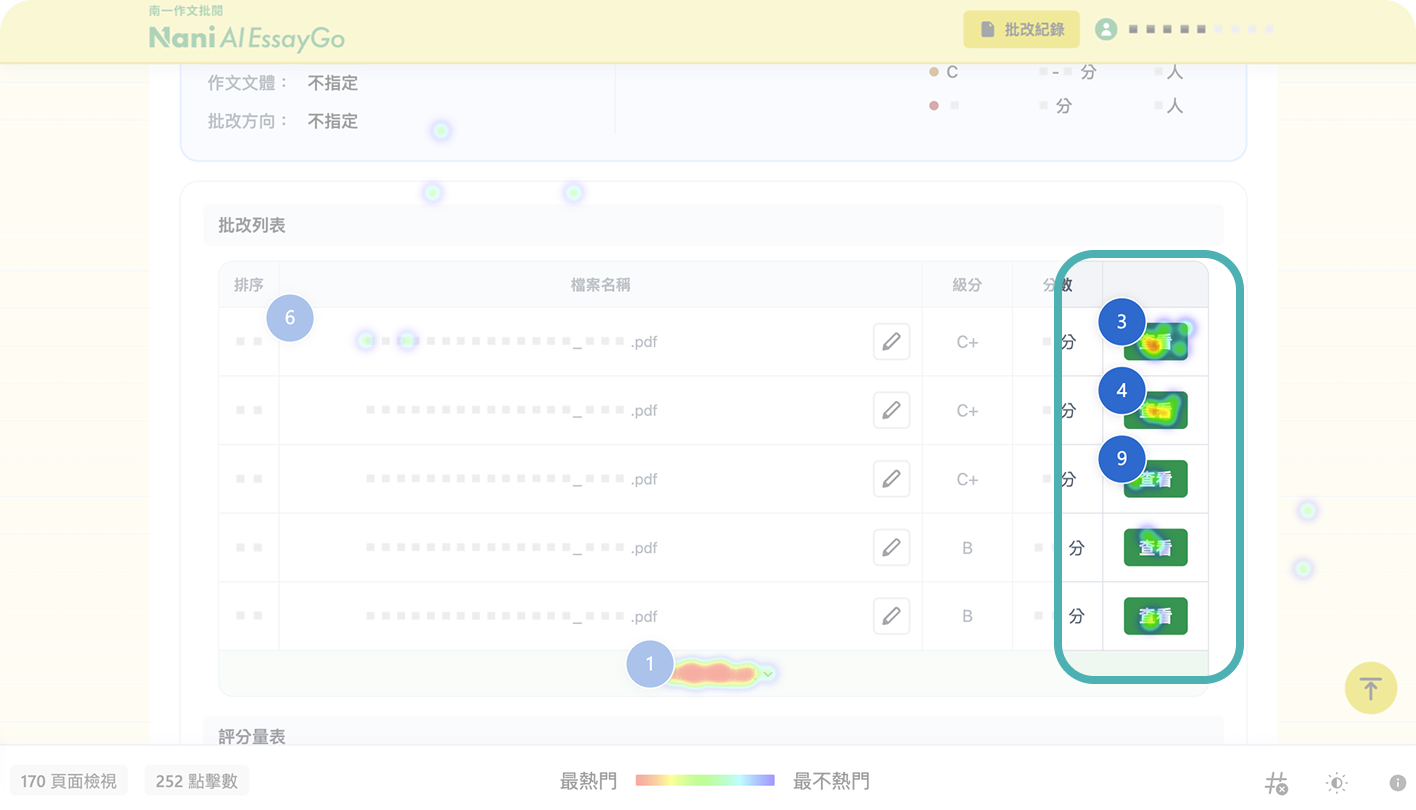1416x810 pixels.
Task: Click the yellow back-to-top arrow button
Action: 1370,688
